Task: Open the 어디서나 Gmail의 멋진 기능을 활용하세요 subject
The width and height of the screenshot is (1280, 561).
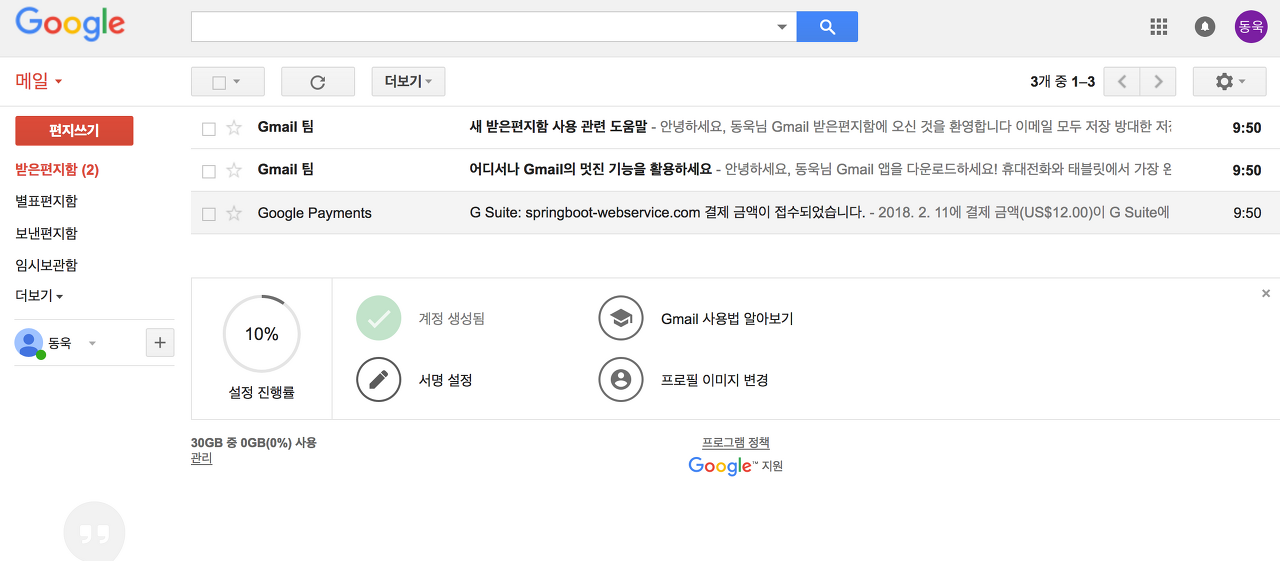Action: tap(590, 169)
